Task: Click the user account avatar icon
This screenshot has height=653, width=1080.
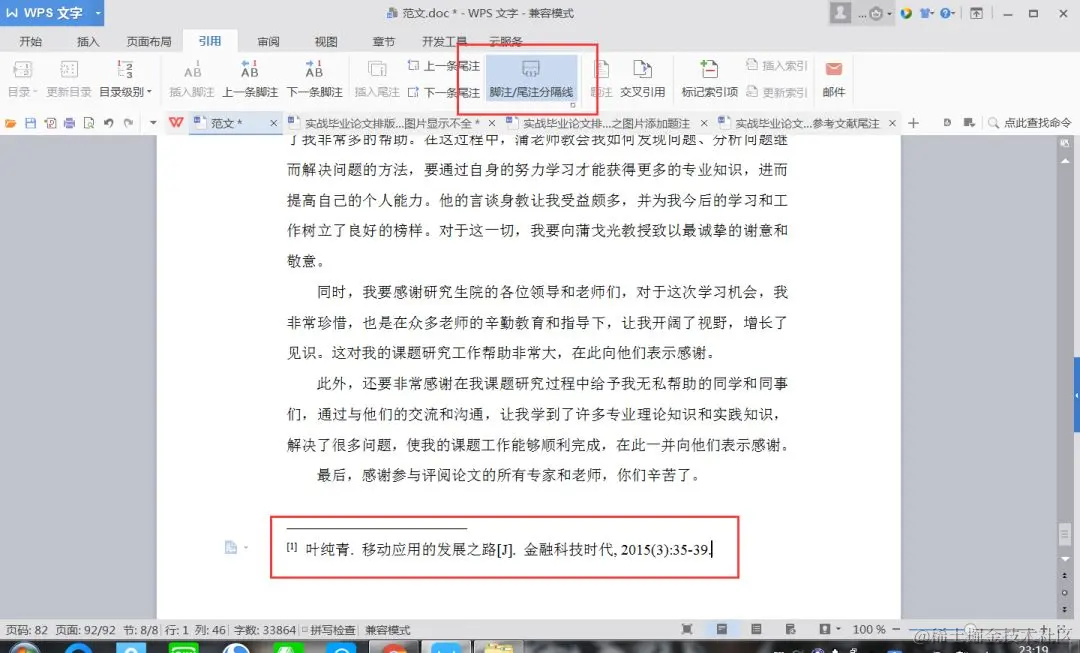Action: [840, 12]
